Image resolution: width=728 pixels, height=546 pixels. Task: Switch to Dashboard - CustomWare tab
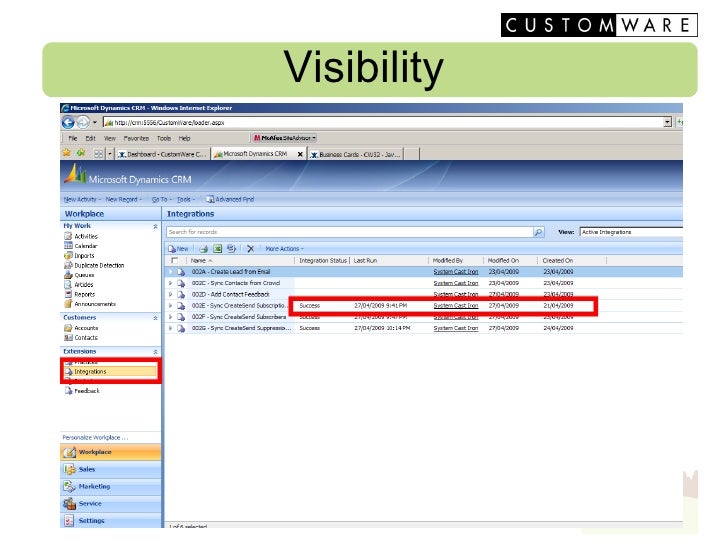(x=162, y=154)
